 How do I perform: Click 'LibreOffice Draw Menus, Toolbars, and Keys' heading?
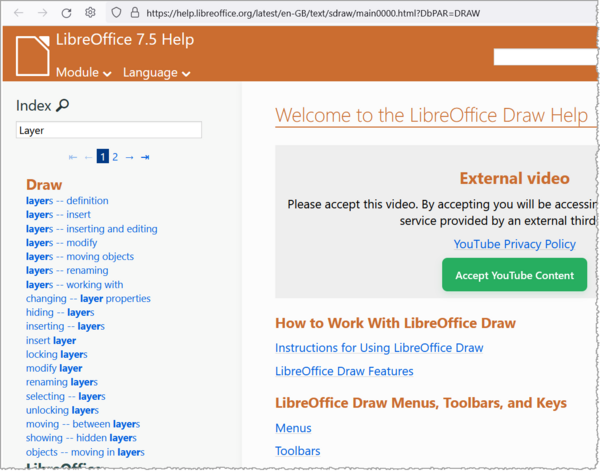421,403
